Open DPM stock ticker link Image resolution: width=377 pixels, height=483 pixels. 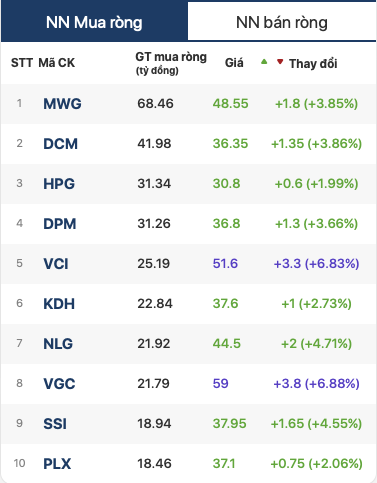tap(60, 224)
